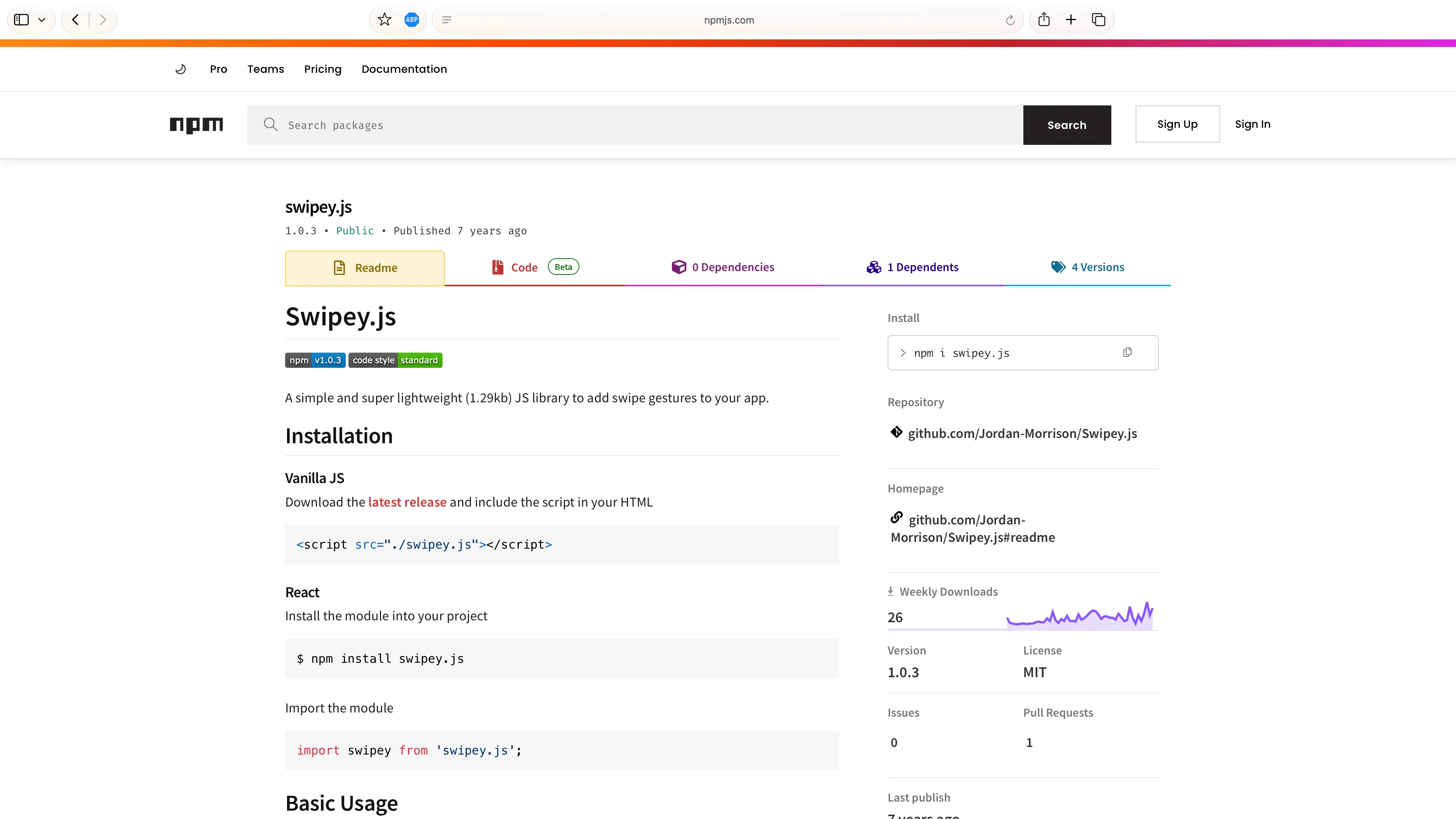Screen dimensions: 1456x819
Task: Open the latest release link
Action: [x=407, y=502]
